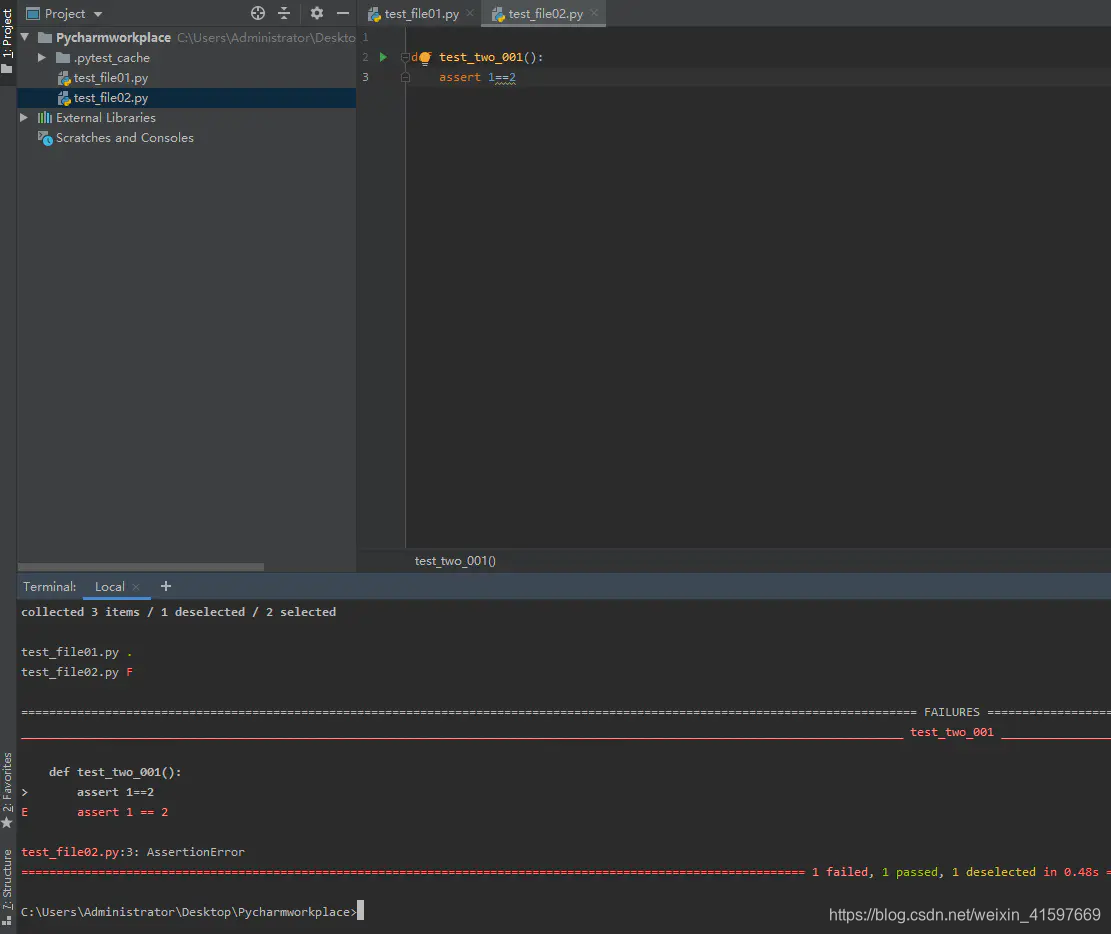Click 'test_file02.py F' result line
Image resolution: width=1111 pixels, height=934 pixels.
77,672
